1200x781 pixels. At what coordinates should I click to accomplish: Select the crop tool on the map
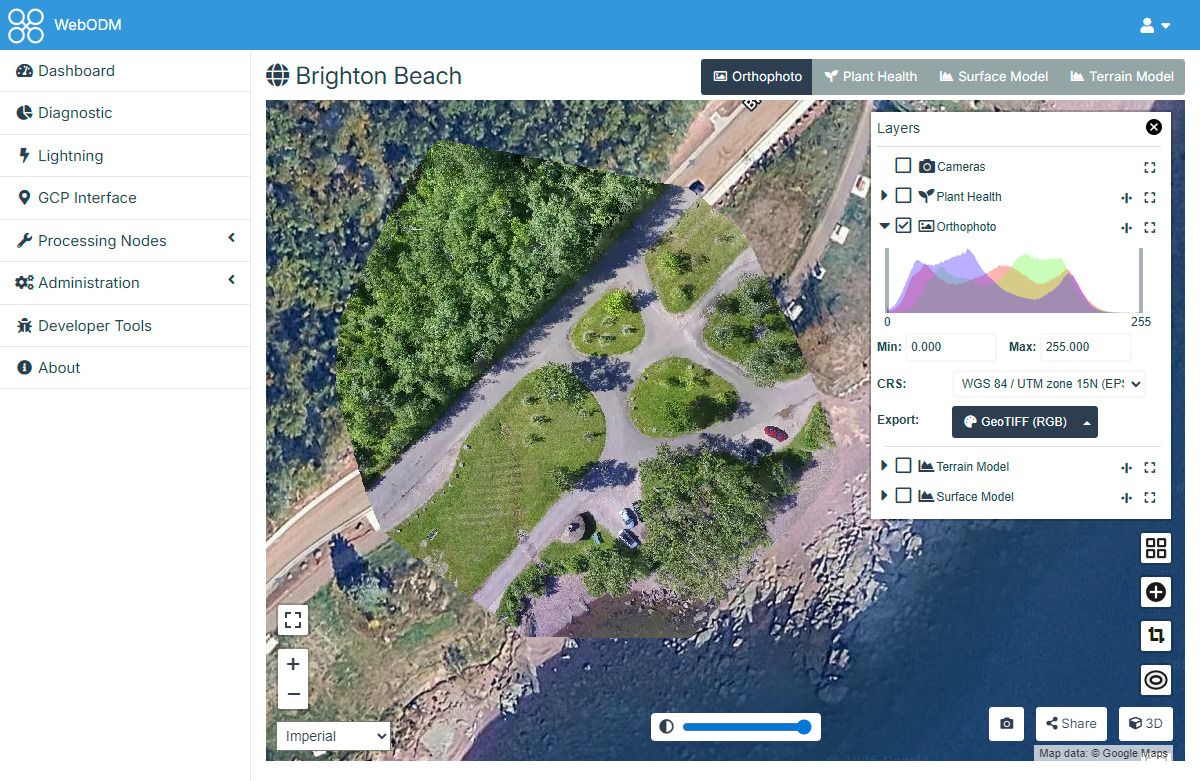[1156, 635]
